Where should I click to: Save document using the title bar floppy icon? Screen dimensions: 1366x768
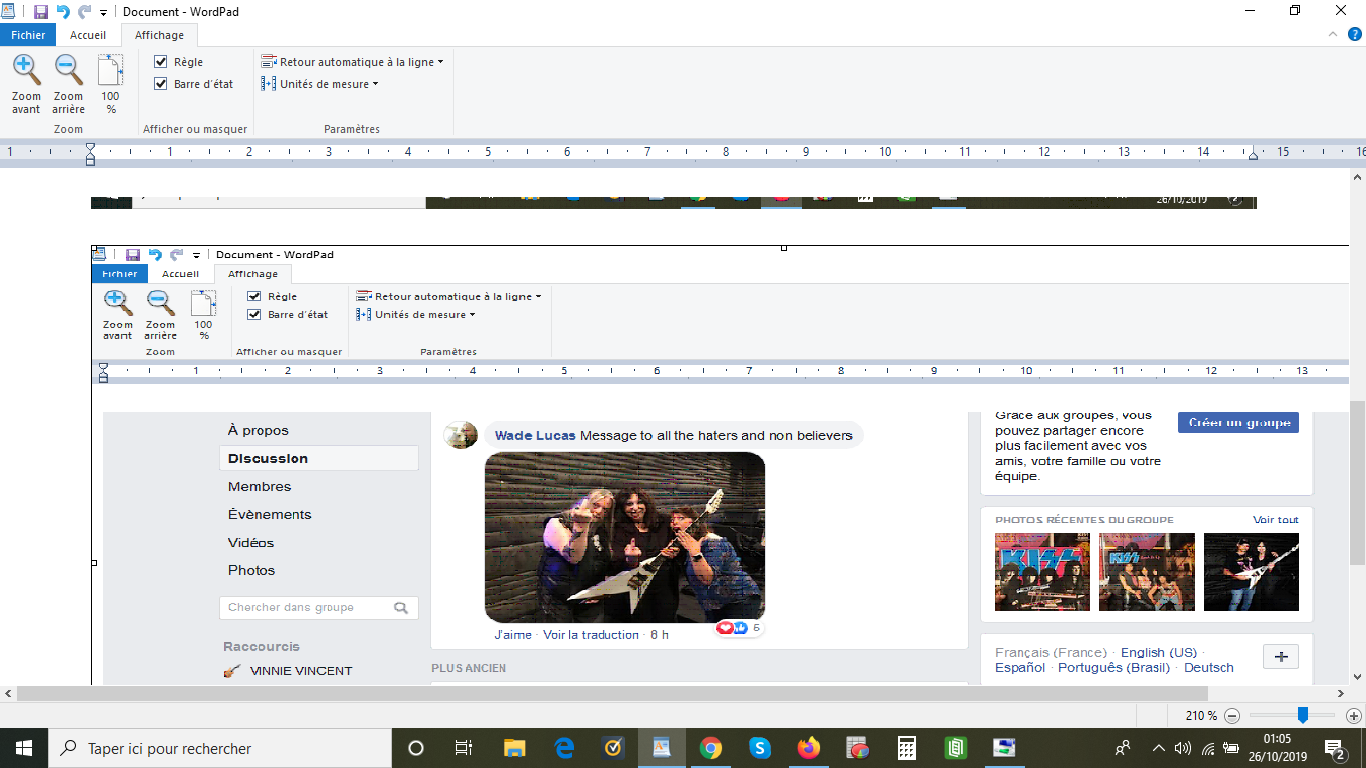(41, 12)
